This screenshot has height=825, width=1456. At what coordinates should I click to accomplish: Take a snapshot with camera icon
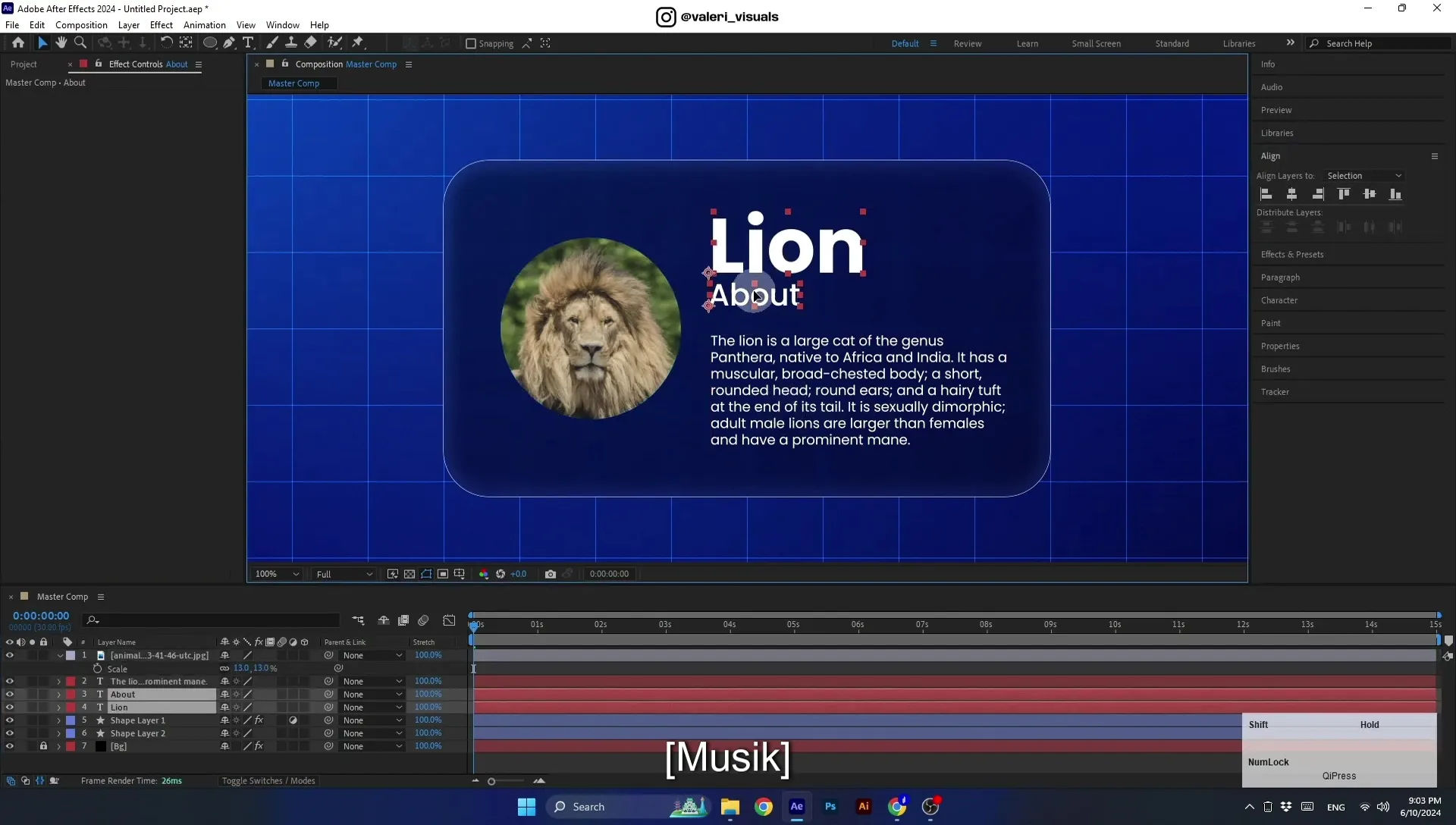pos(551,574)
